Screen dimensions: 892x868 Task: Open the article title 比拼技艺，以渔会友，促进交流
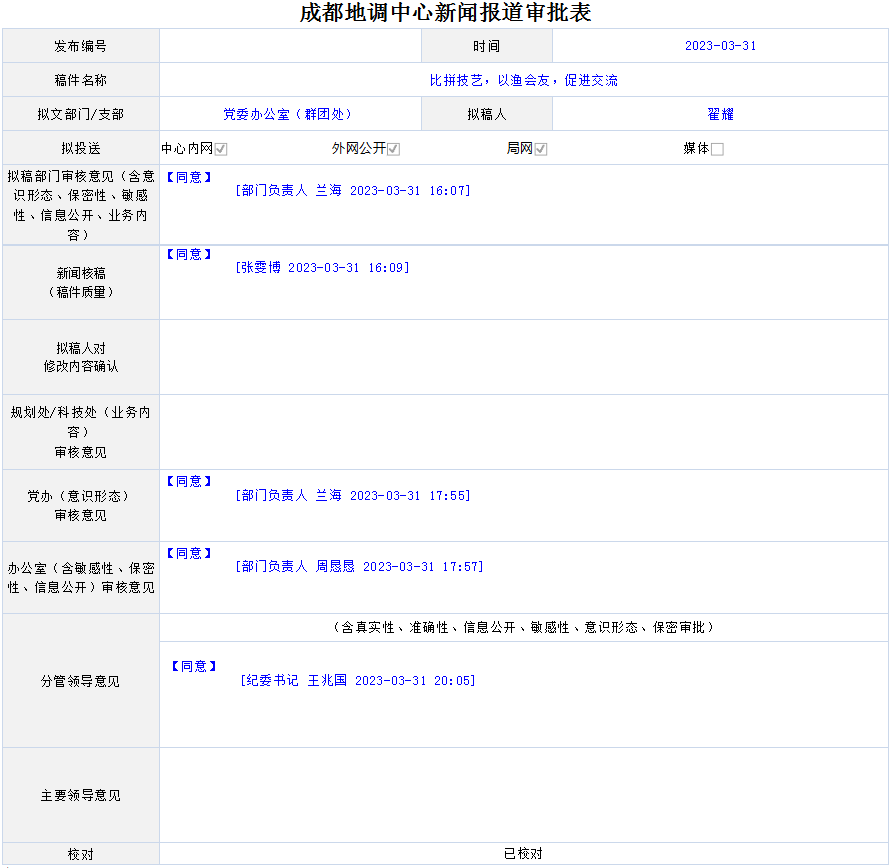[x=523, y=80]
